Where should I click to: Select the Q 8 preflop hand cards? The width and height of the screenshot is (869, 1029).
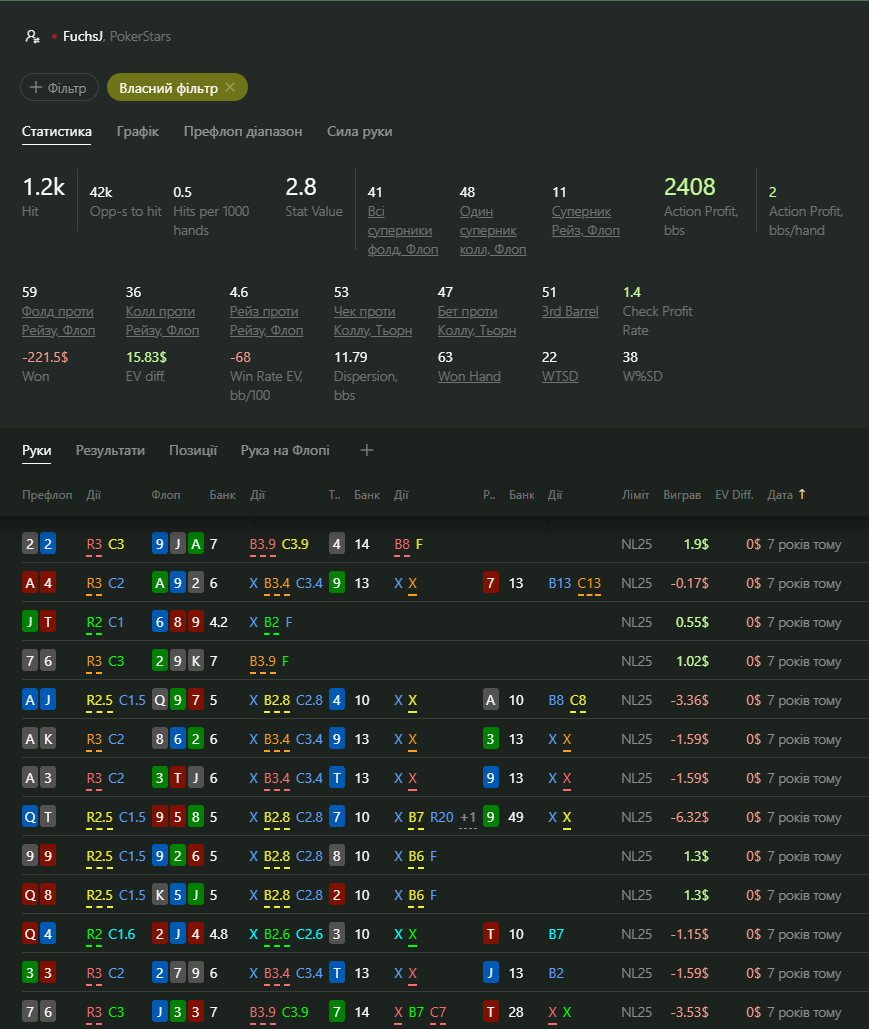click(x=39, y=894)
